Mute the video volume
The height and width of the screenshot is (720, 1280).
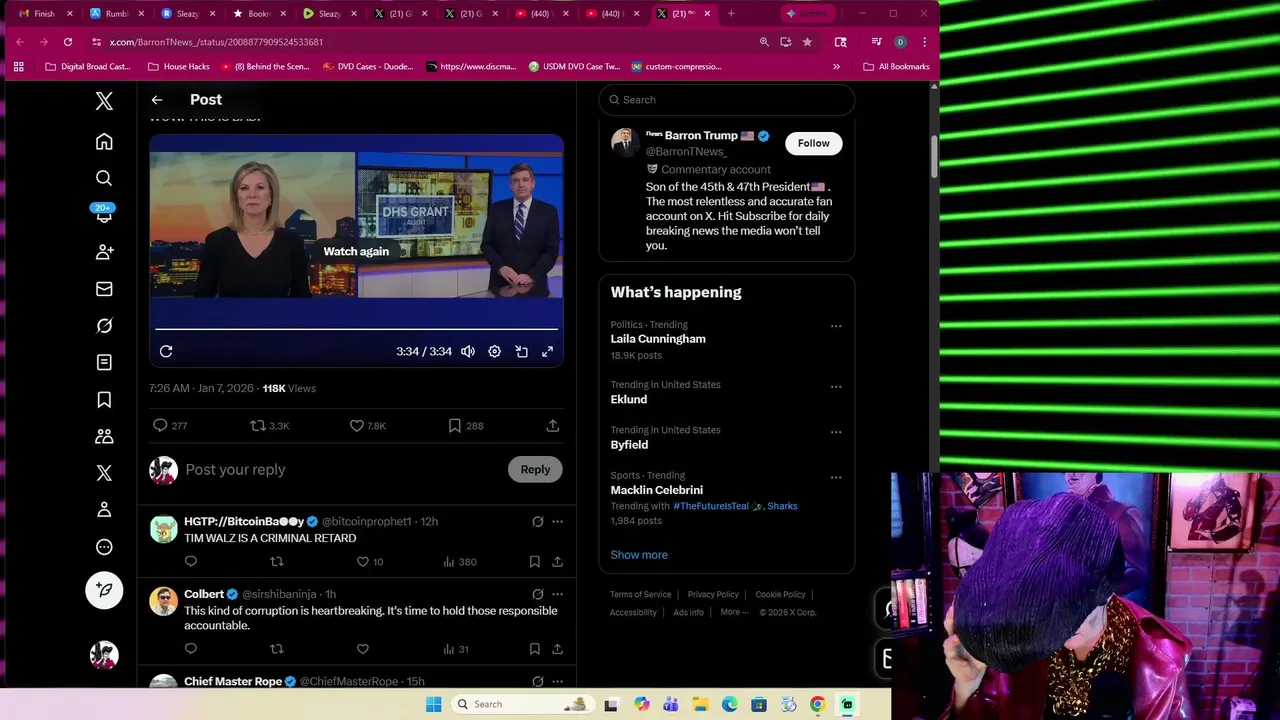pyautogui.click(x=467, y=352)
